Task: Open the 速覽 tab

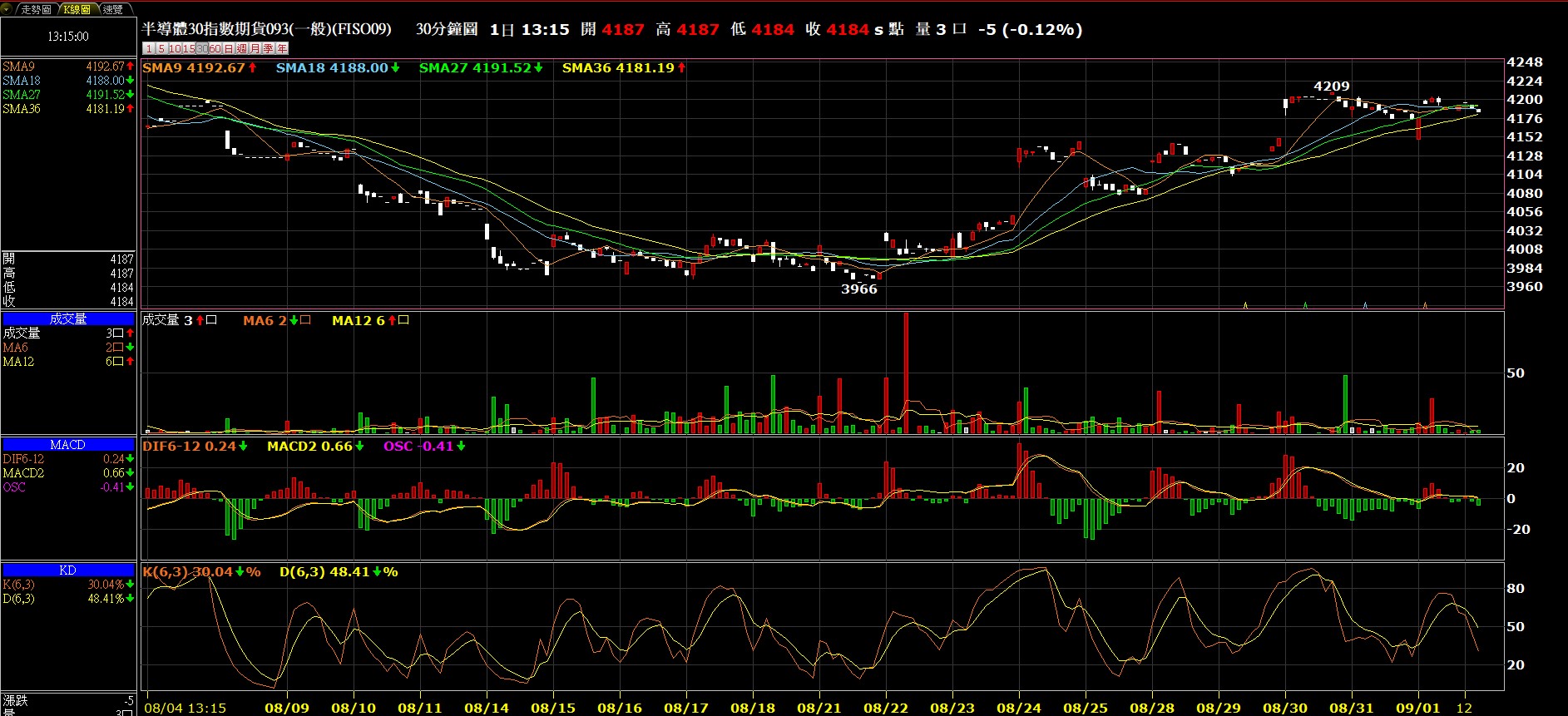Action: [x=113, y=9]
